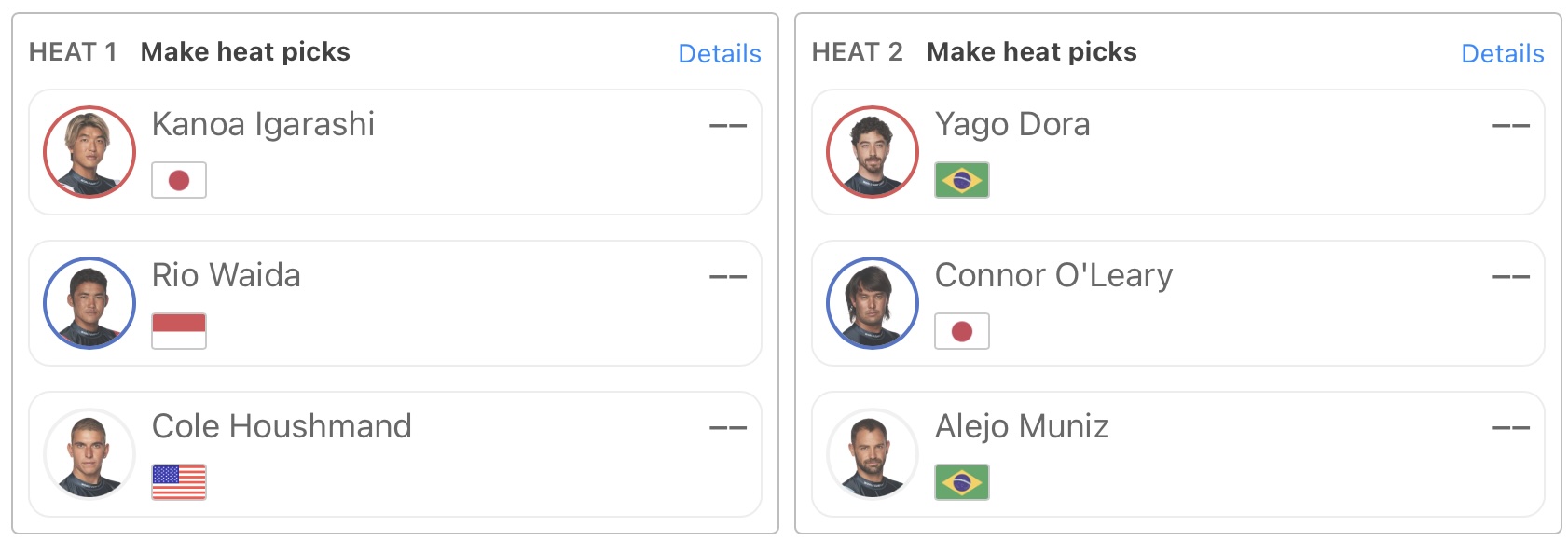
Task: Pick Yago Dora by name in Heat 2
Action: (1012, 124)
